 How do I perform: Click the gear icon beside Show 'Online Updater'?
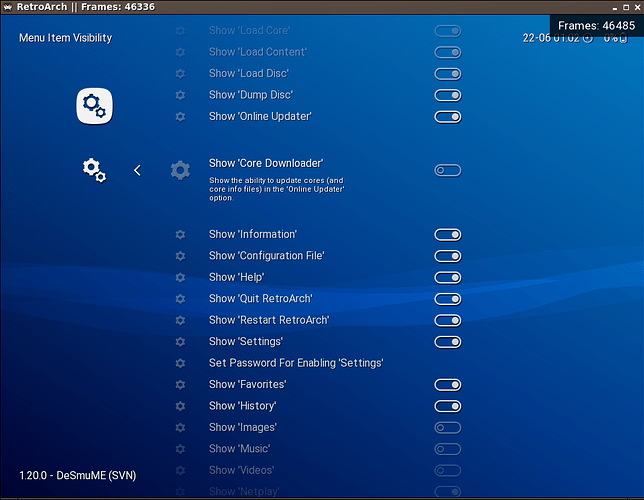coord(180,117)
